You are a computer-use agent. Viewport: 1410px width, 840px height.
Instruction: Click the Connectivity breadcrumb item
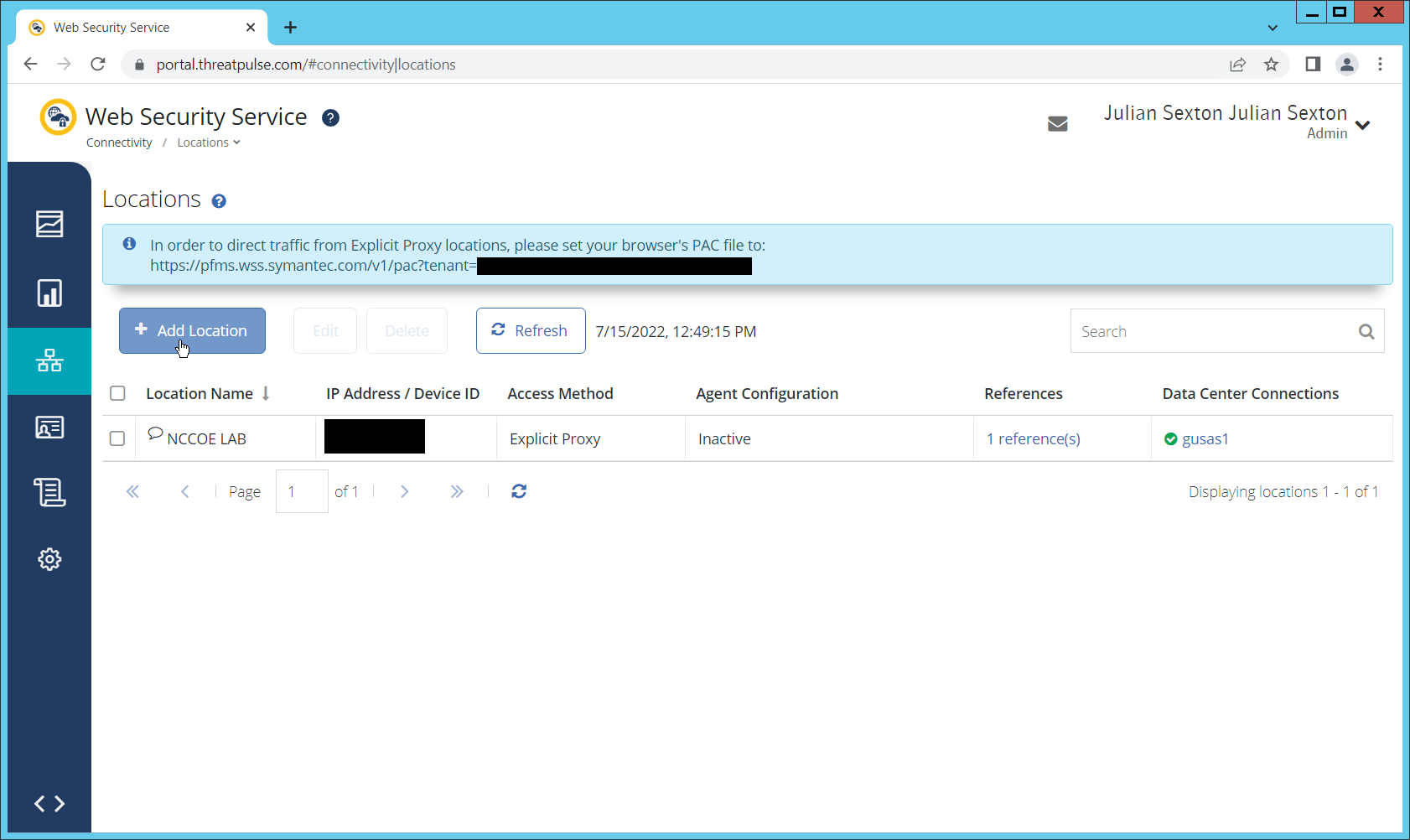(119, 143)
